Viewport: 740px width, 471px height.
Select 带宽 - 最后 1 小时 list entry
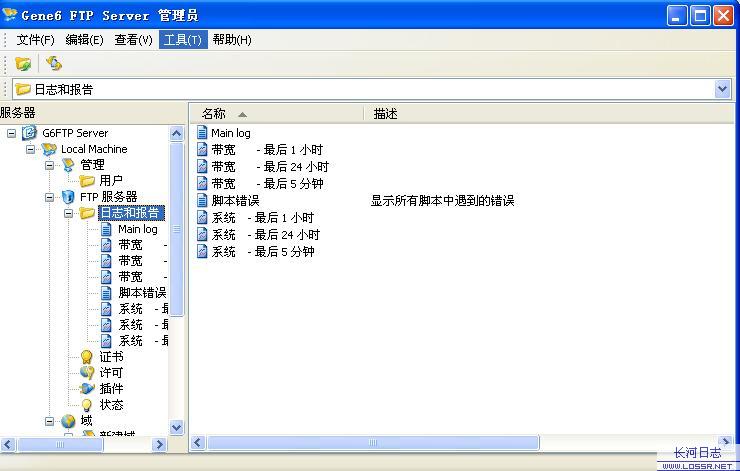pos(267,150)
